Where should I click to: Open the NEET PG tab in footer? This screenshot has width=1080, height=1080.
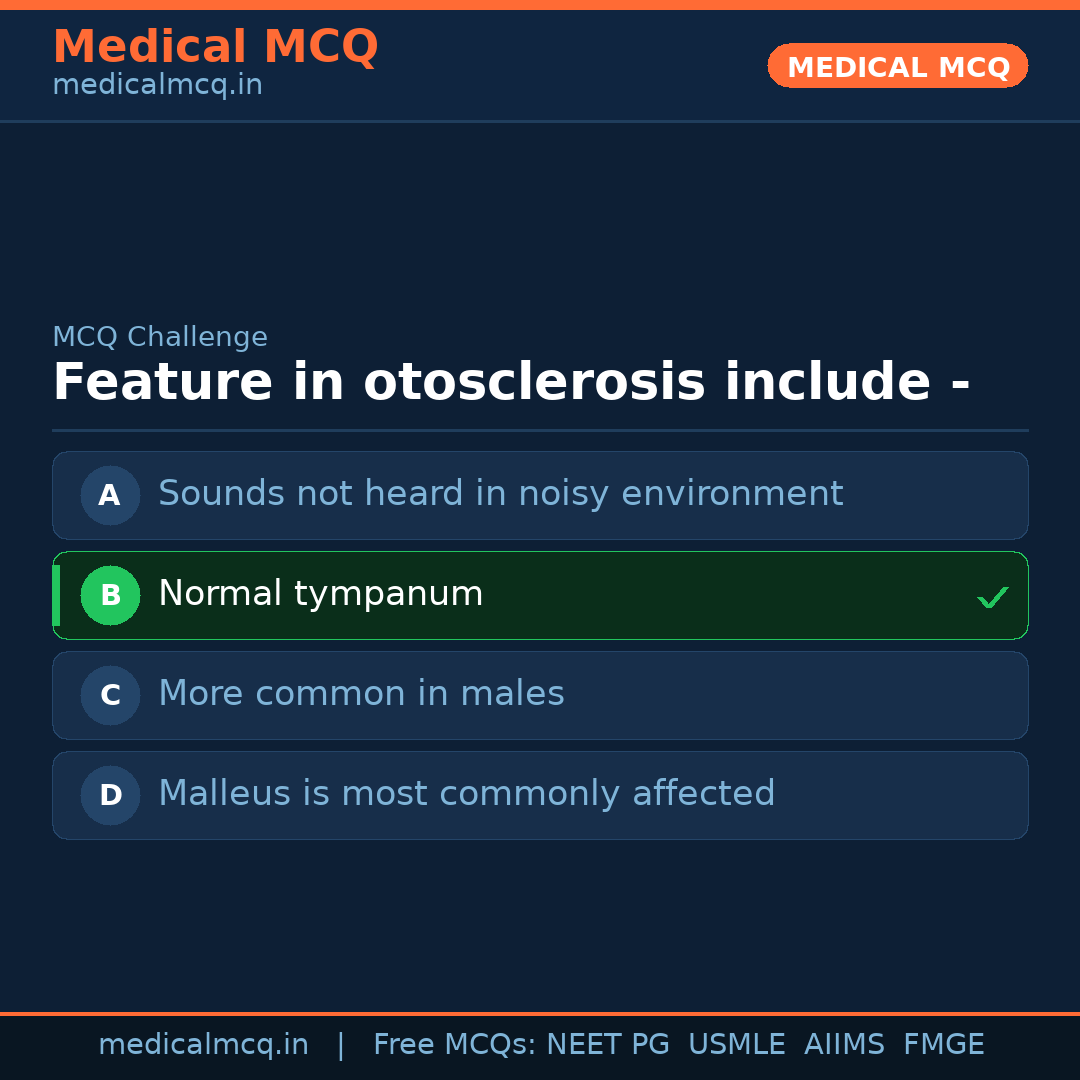[x=607, y=1043]
